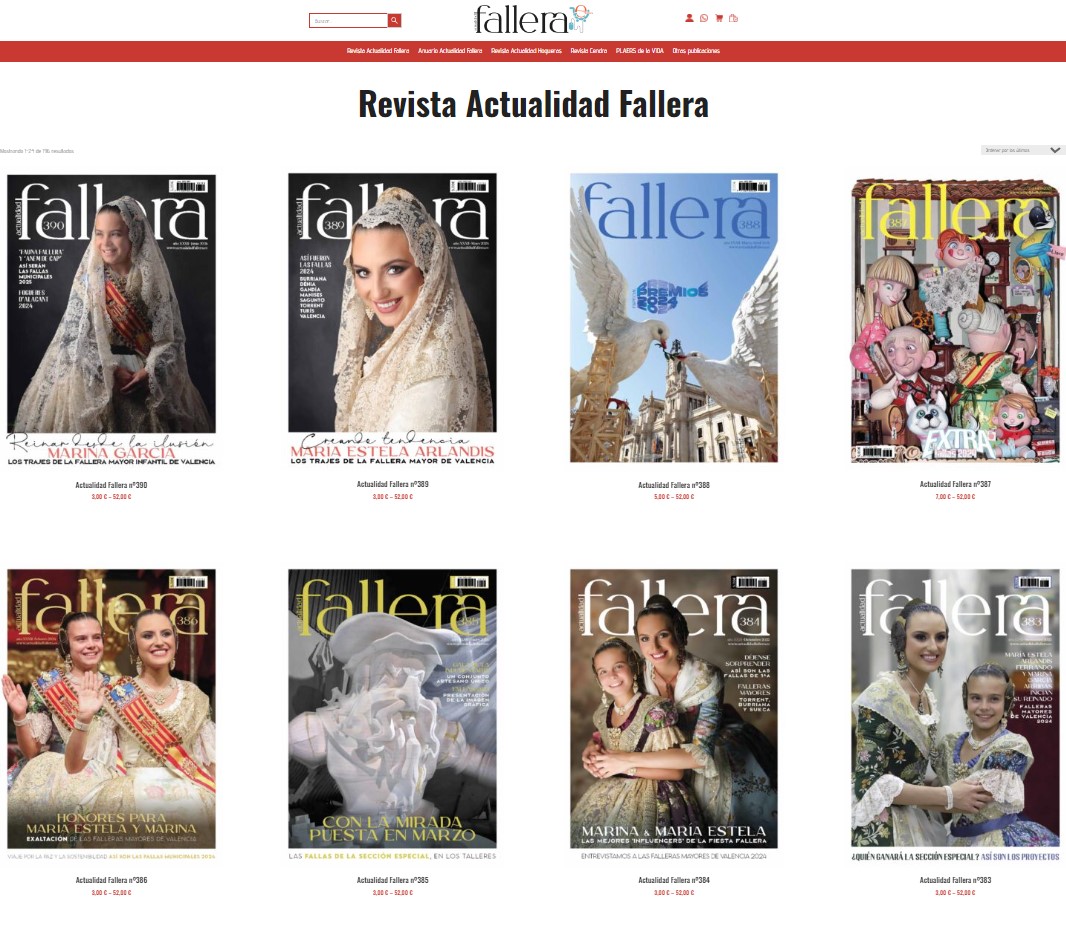Select Revista Cendra in navigation
1066x936 pixels.
coord(588,51)
